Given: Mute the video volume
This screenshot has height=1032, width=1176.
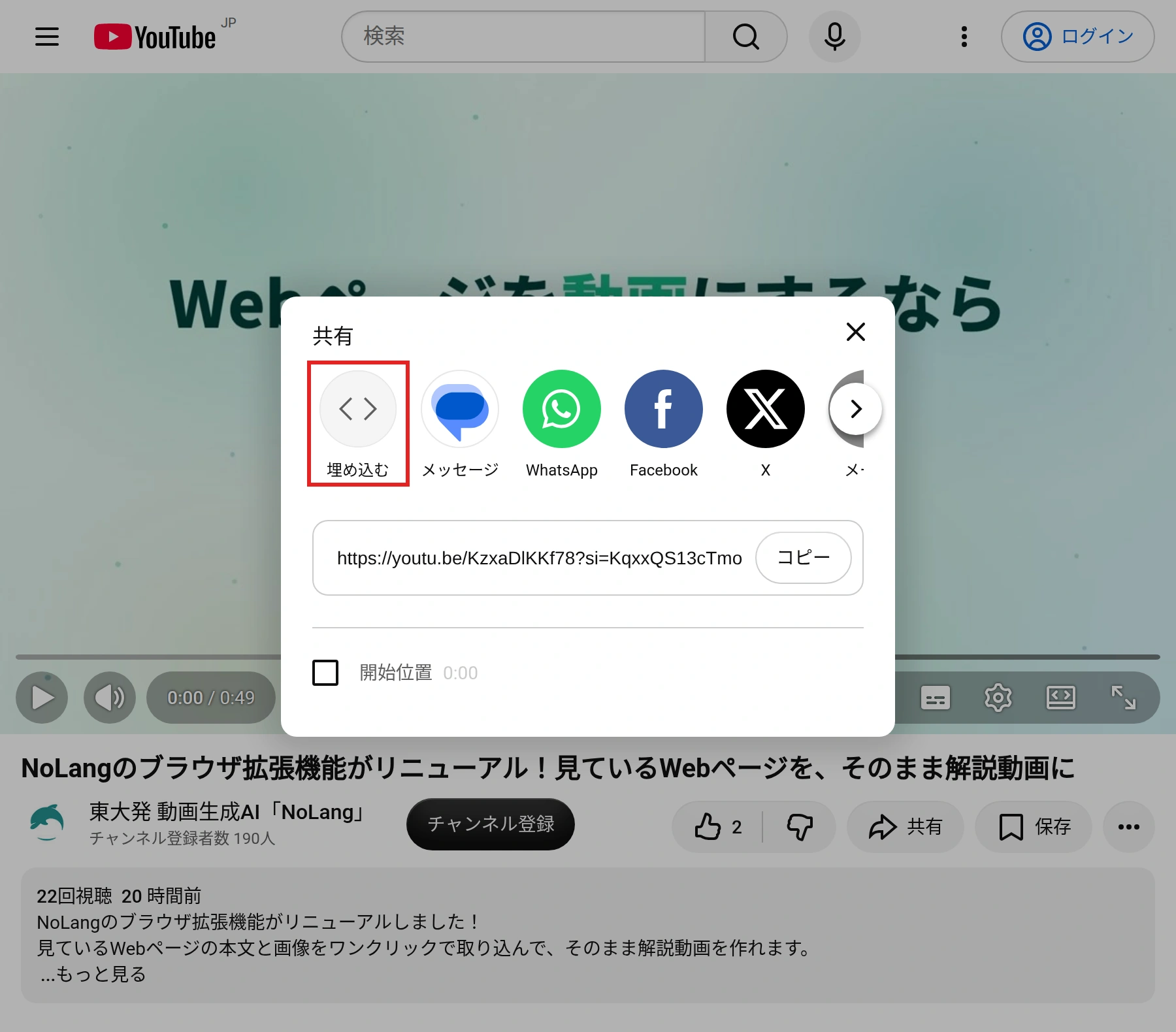Looking at the screenshot, I should (x=110, y=698).
